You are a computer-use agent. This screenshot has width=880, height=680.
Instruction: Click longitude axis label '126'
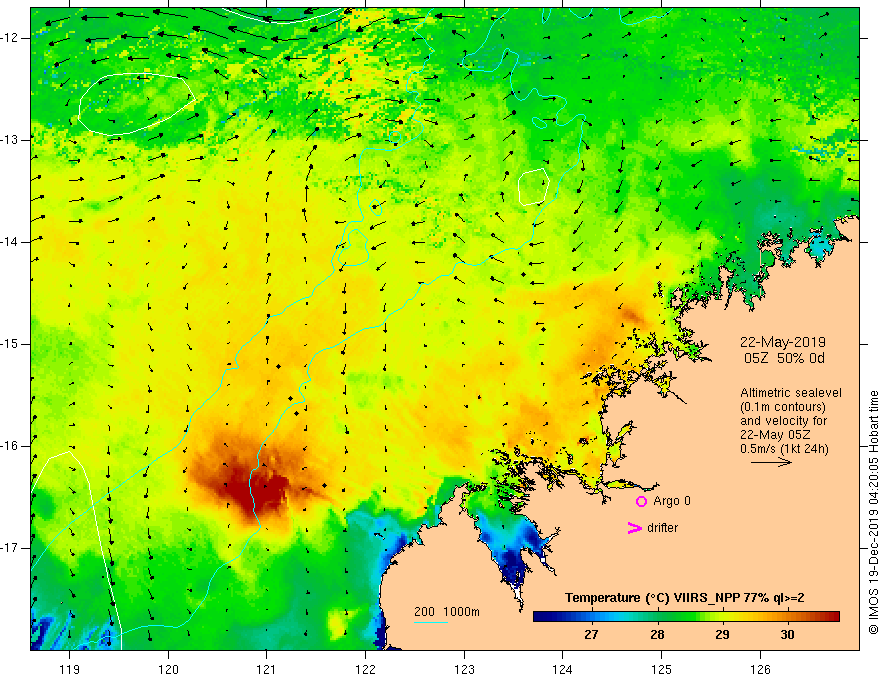pos(760,669)
